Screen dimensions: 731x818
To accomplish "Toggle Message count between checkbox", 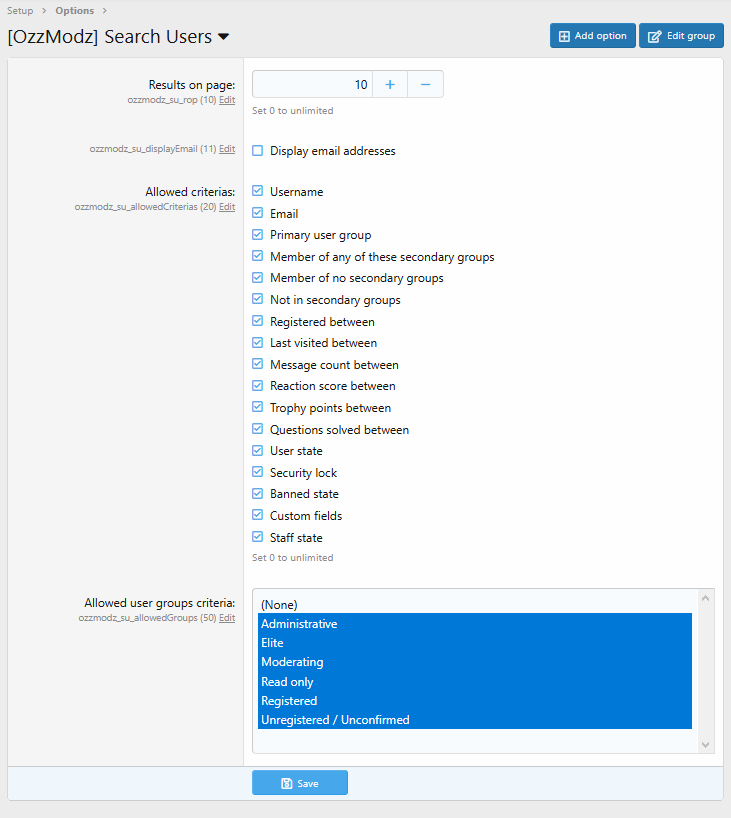I will pos(257,364).
